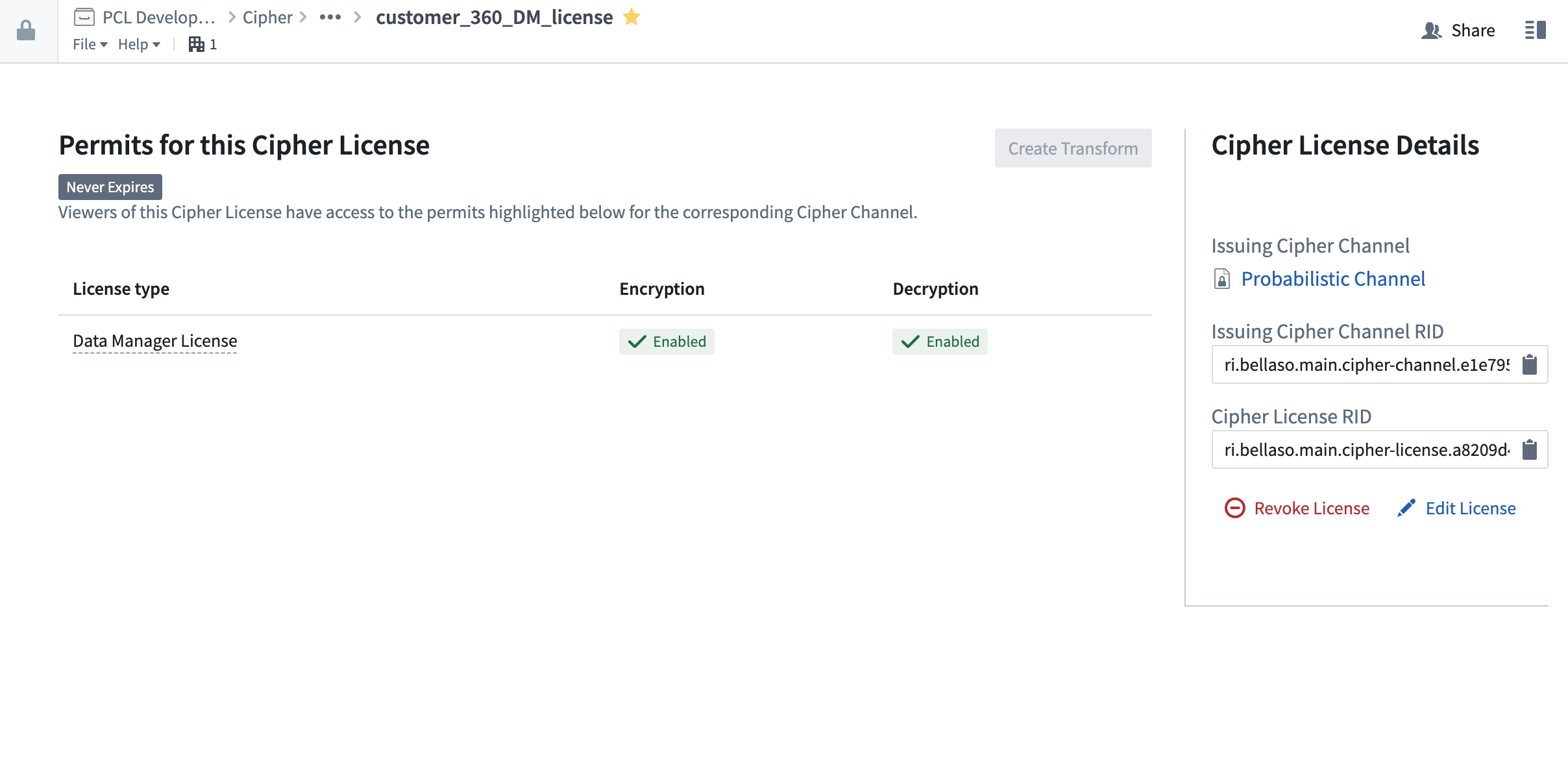This screenshot has width=1568, height=778.
Task: Expand the Help menu
Action: [x=136, y=43]
